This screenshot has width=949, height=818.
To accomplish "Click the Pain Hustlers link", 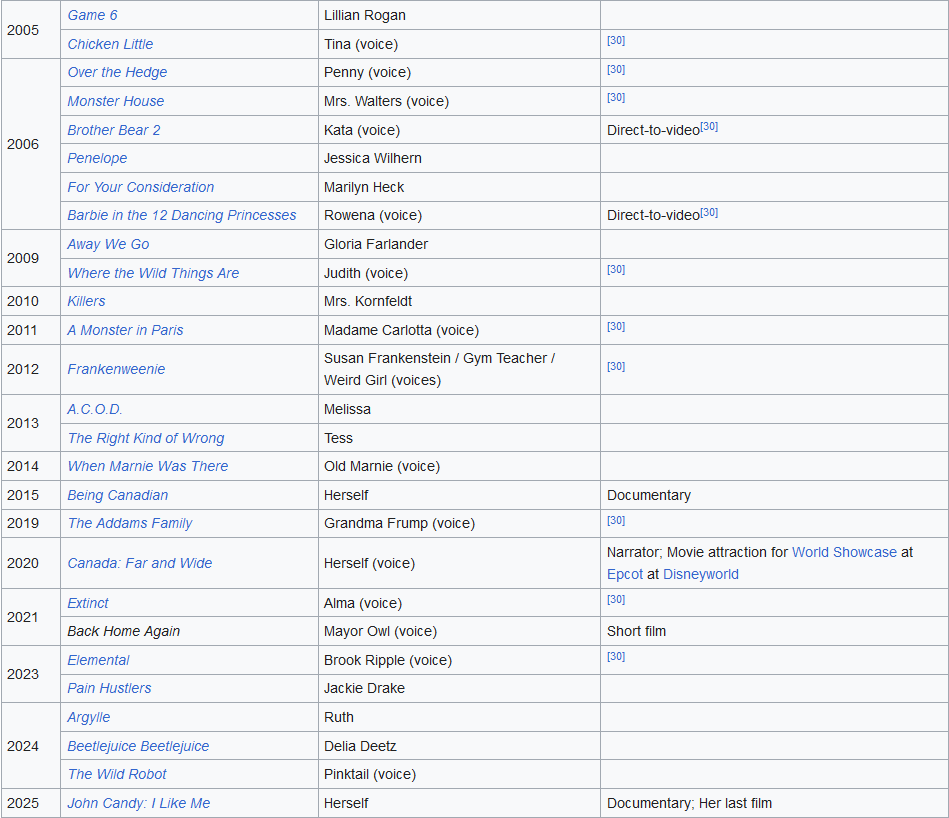I will (x=109, y=688).
